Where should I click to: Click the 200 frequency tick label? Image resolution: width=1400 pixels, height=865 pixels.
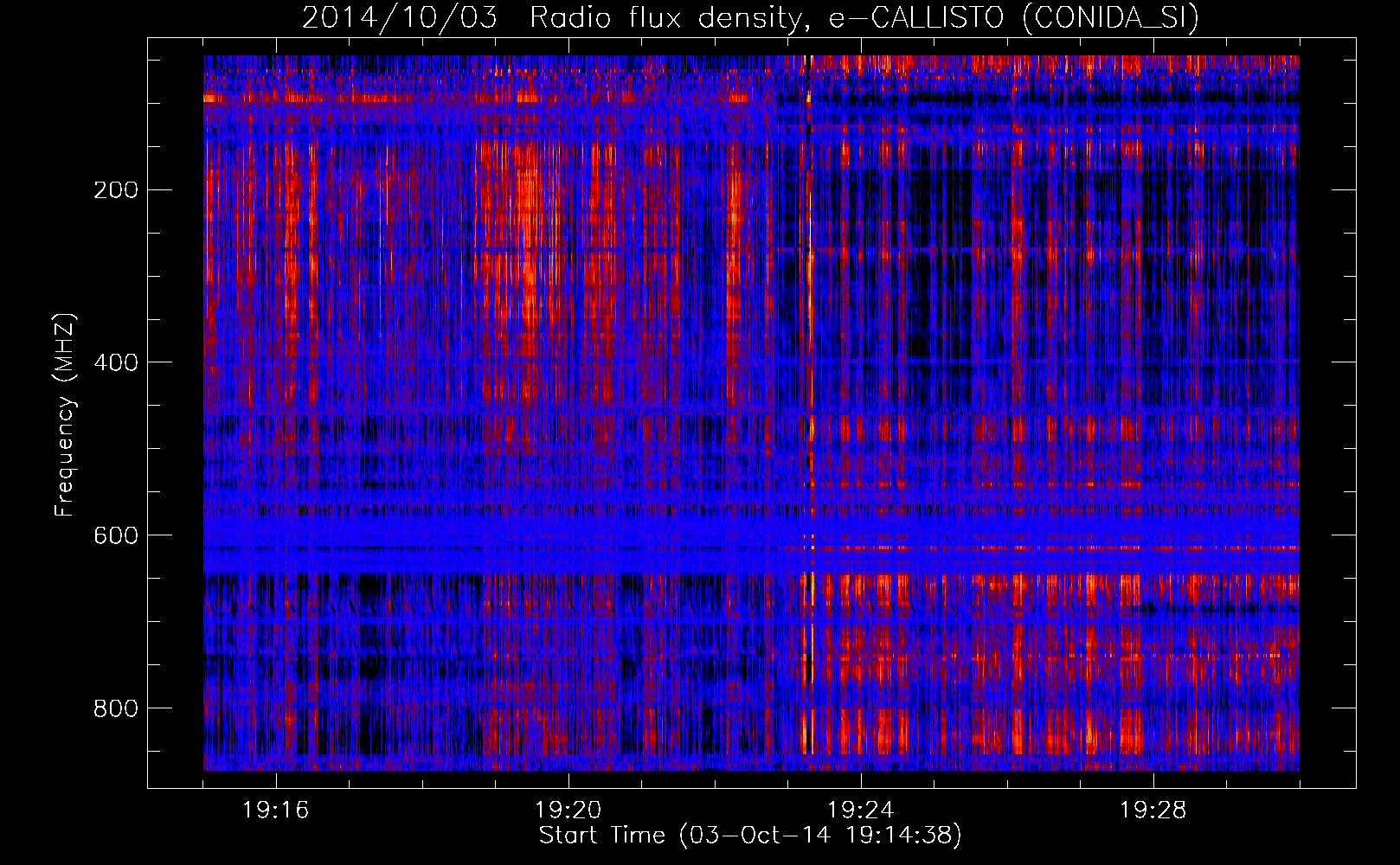click(116, 190)
